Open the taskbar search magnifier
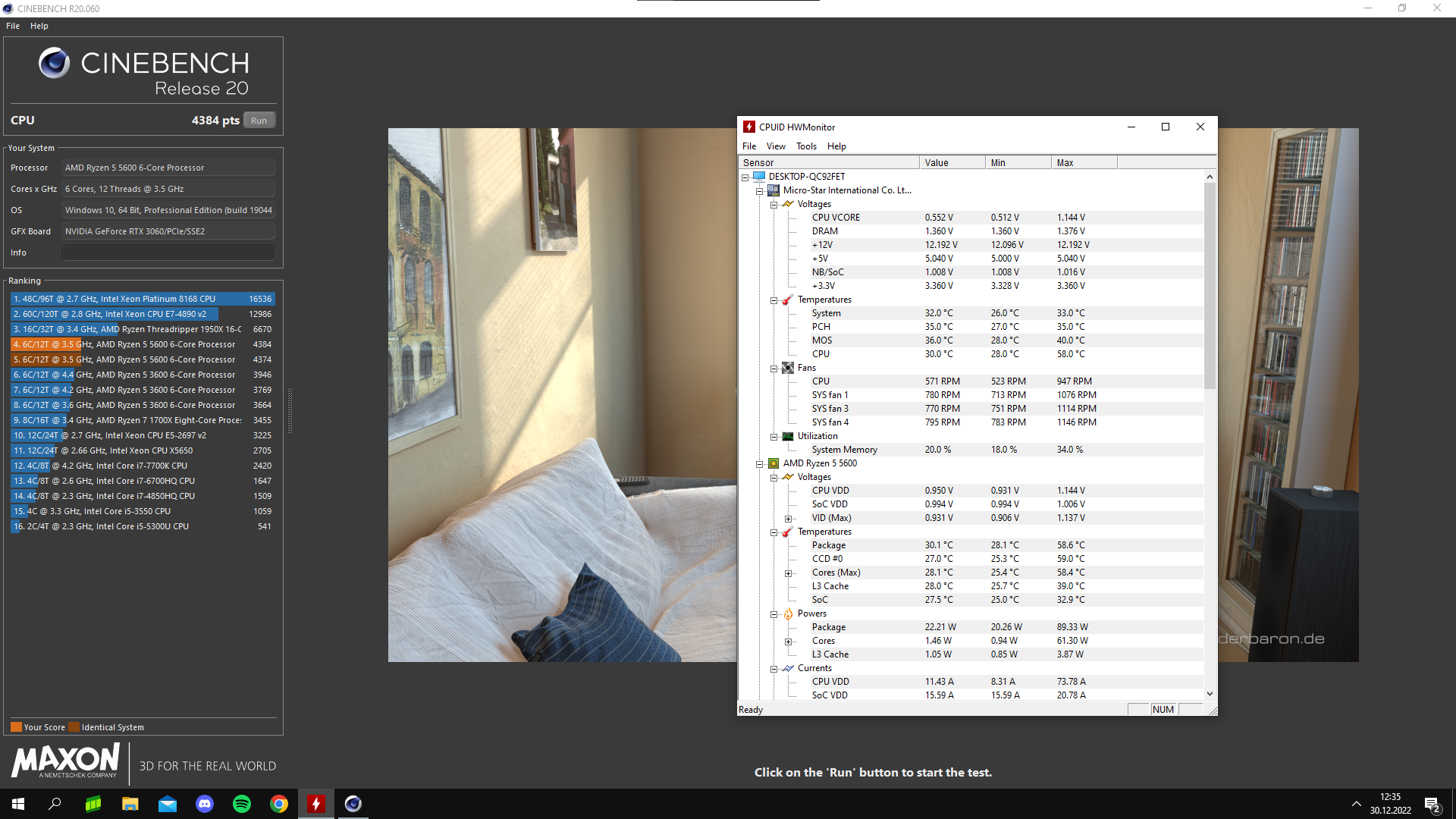This screenshot has height=819, width=1456. pyautogui.click(x=55, y=804)
